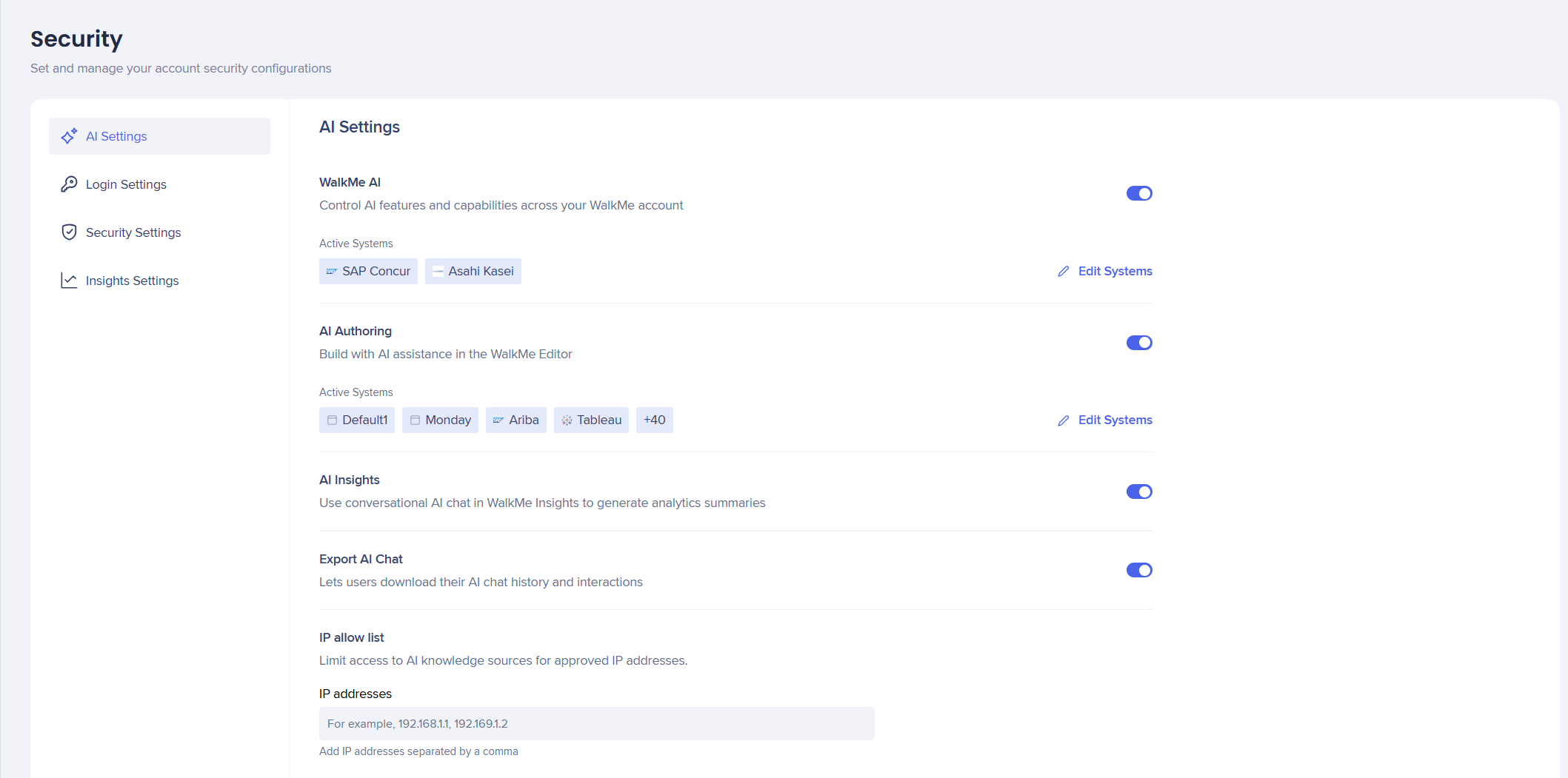1568x778 pixels.
Task: Expand the +40 additional systems chip
Action: 655,420
